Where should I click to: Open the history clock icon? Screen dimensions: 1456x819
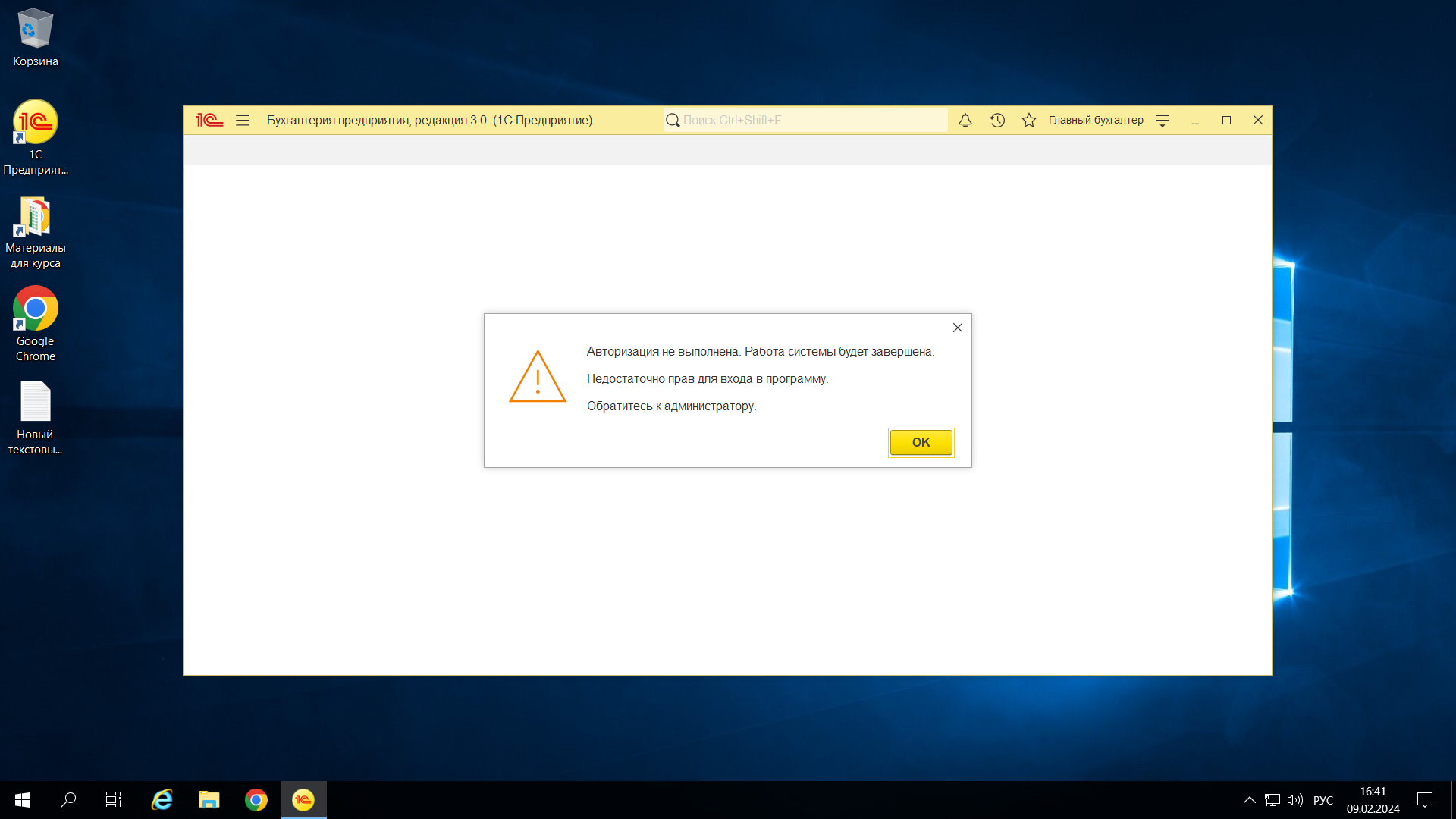tap(997, 121)
